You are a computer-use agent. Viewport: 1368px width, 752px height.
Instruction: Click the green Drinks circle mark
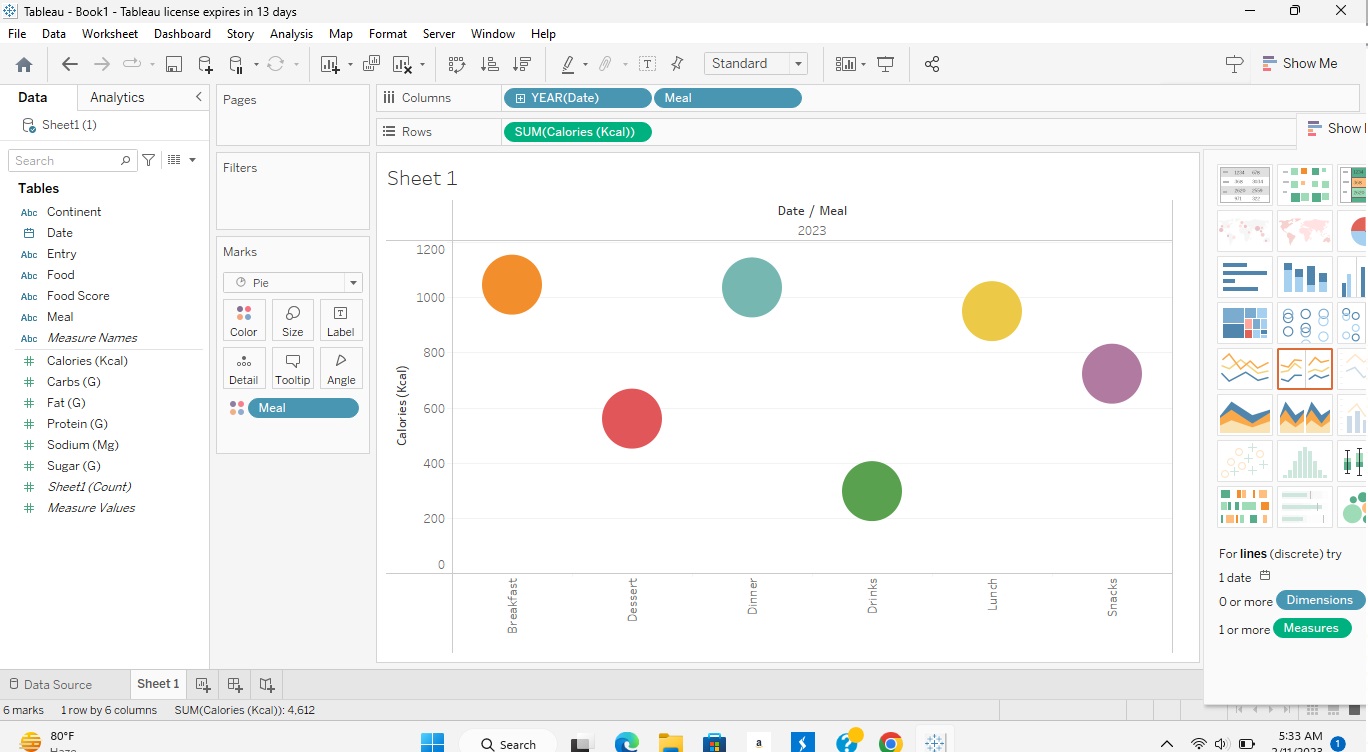[872, 491]
